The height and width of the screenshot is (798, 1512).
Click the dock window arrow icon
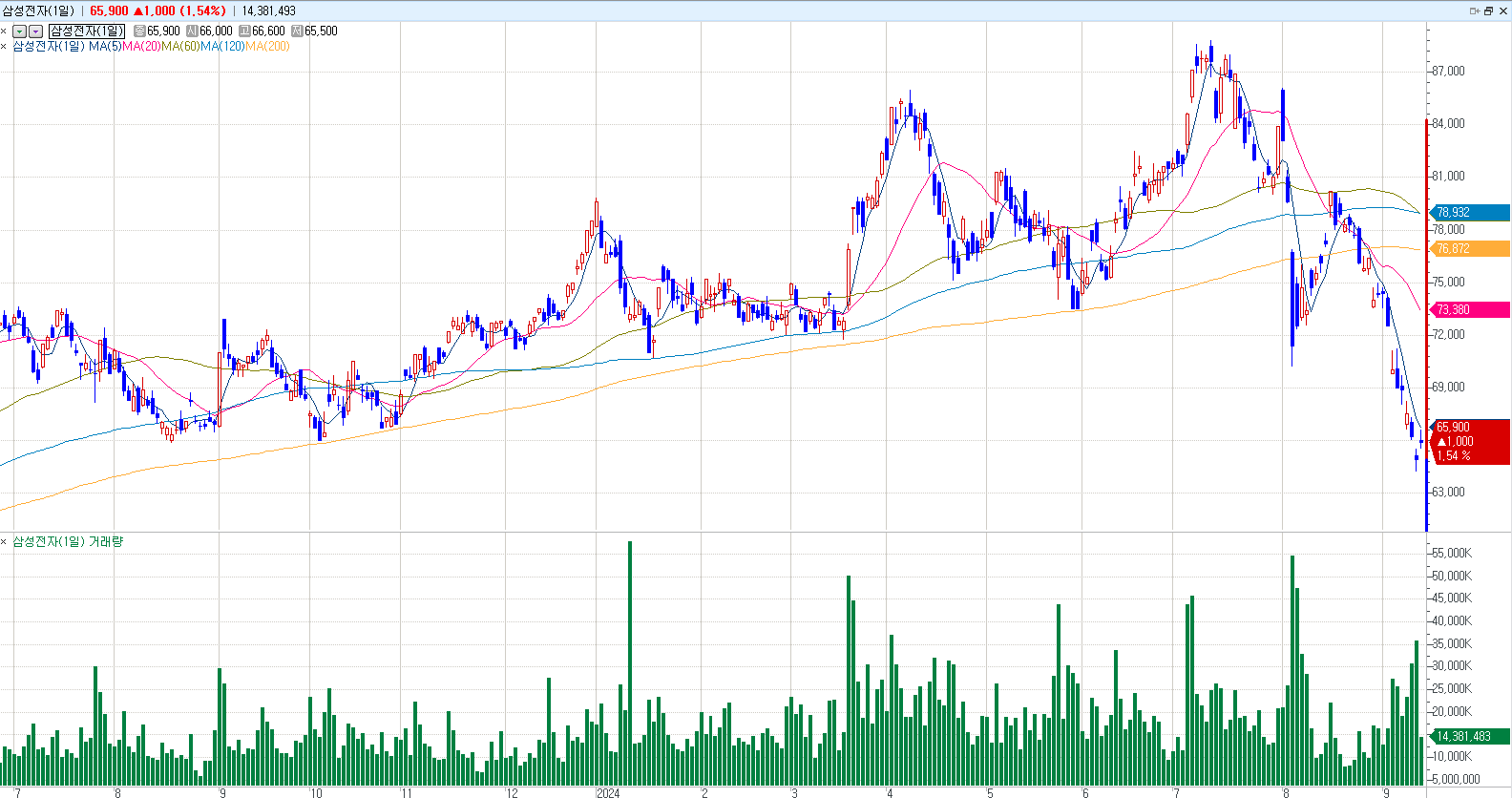point(1475,10)
